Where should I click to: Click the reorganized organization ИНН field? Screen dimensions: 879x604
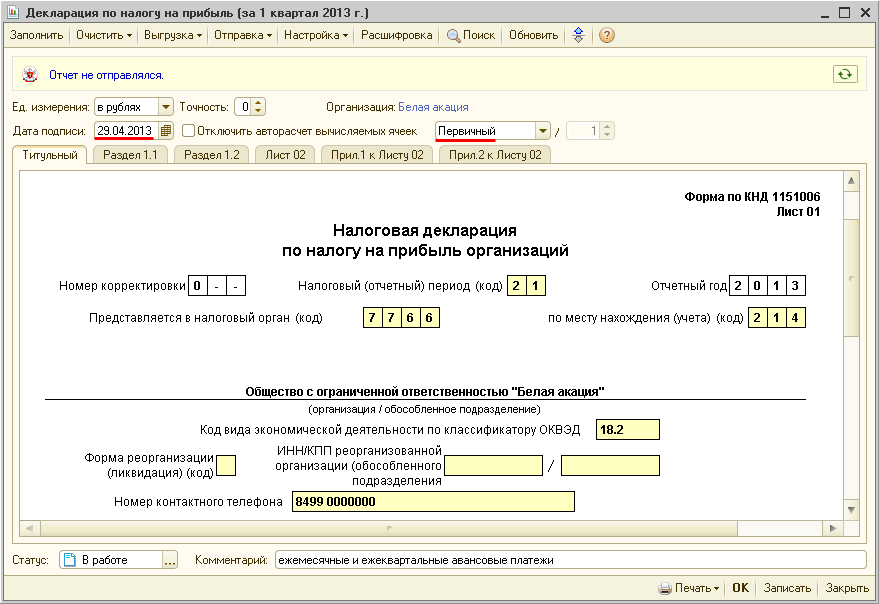(493, 465)
